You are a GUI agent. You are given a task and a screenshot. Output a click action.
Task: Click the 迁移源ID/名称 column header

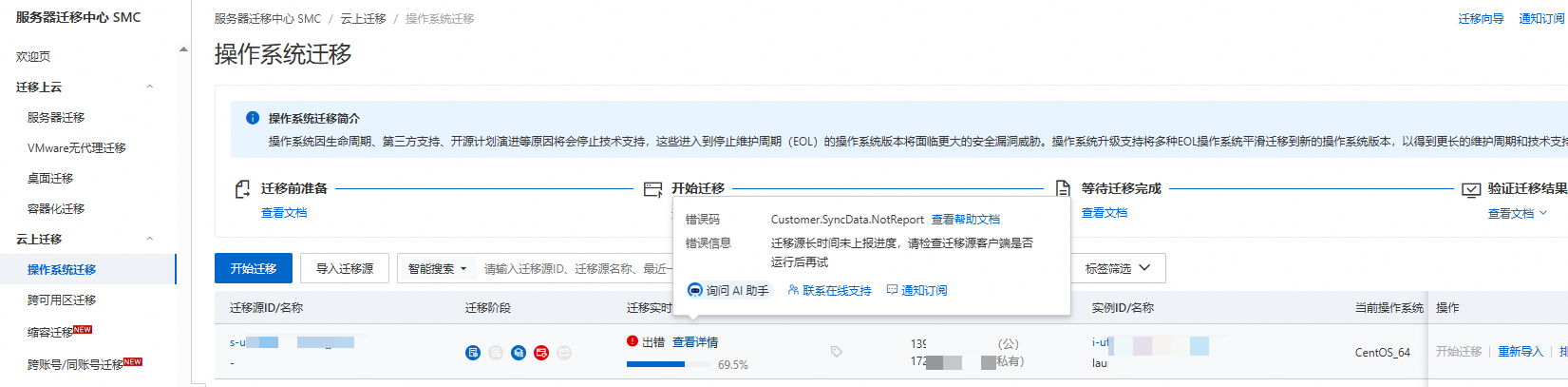pos(266,307)
